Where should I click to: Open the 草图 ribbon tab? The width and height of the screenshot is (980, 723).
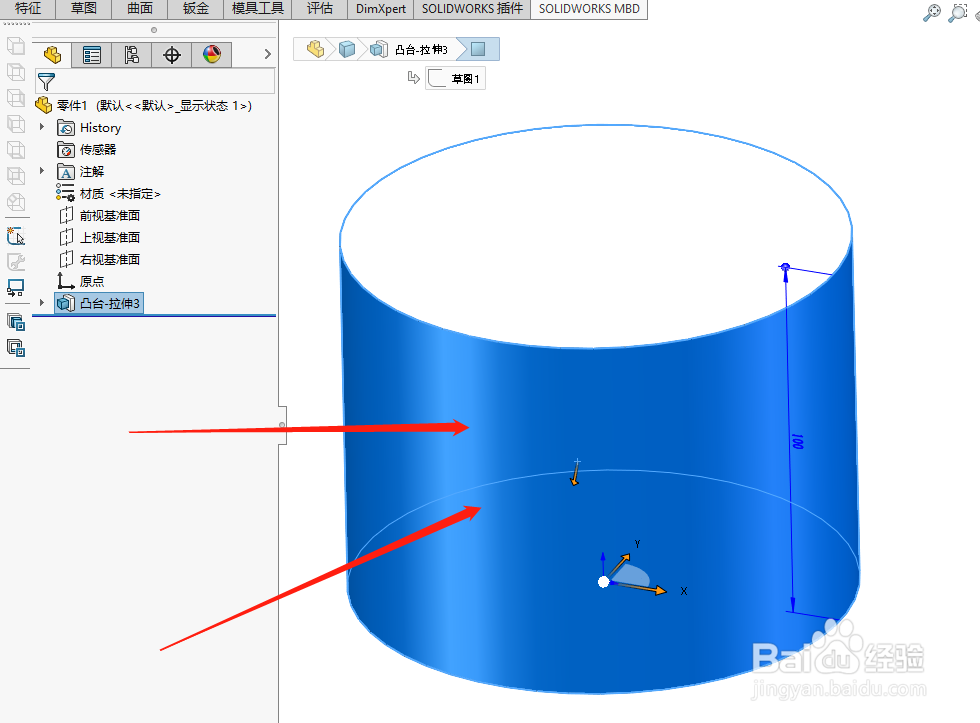click(x=84, y=9)
